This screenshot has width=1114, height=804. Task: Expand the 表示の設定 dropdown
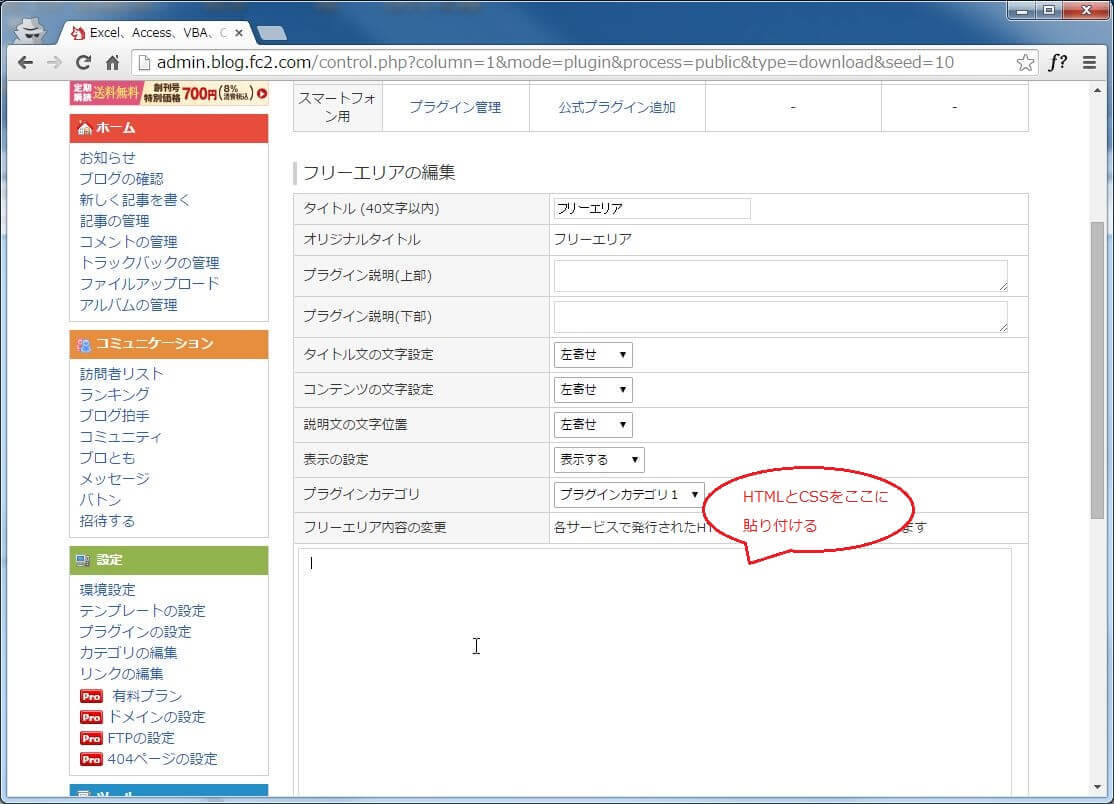coord(599,459)
